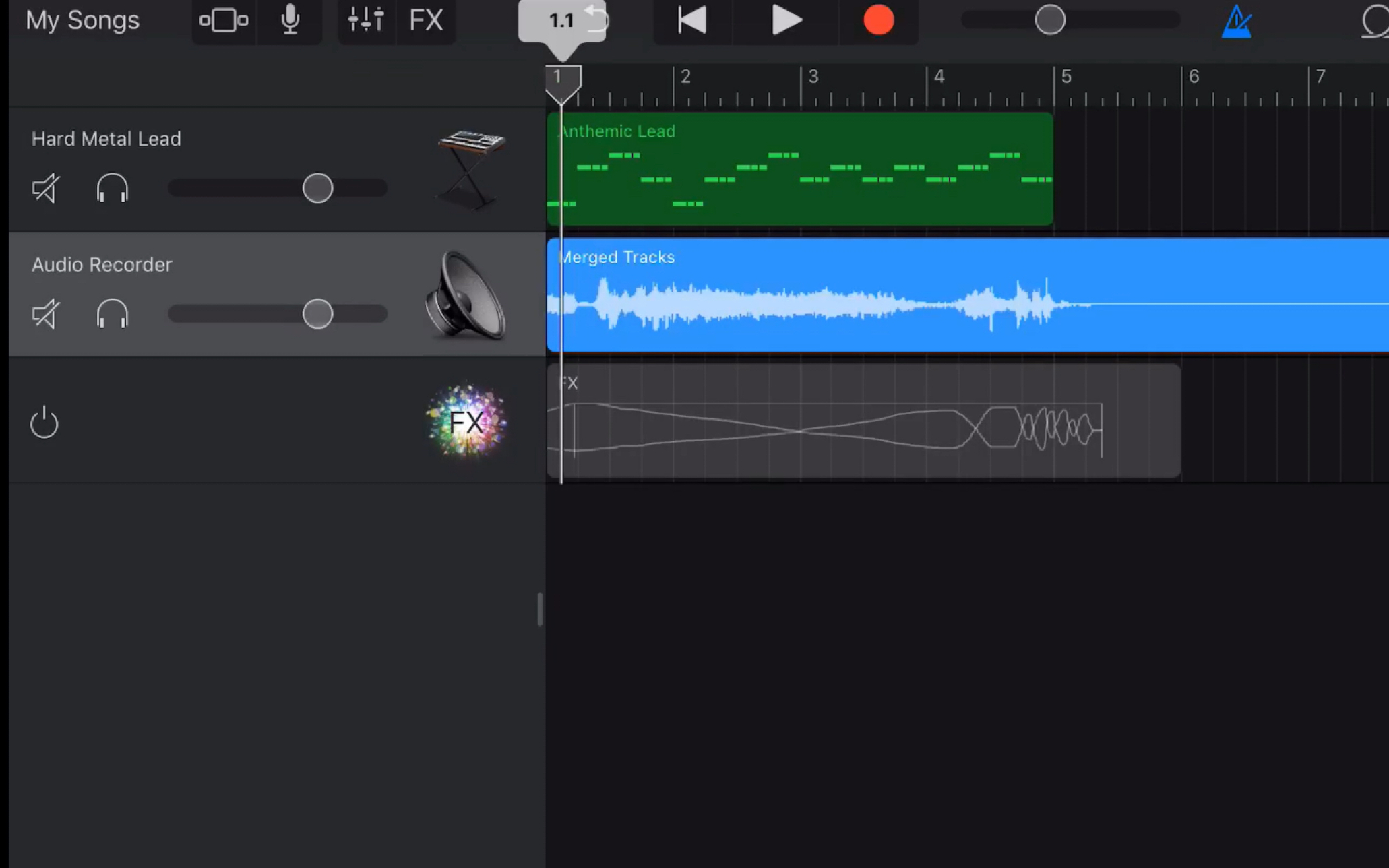
Task: Click the FX effects button in toolbar
Action: click(x=425, y=20)
